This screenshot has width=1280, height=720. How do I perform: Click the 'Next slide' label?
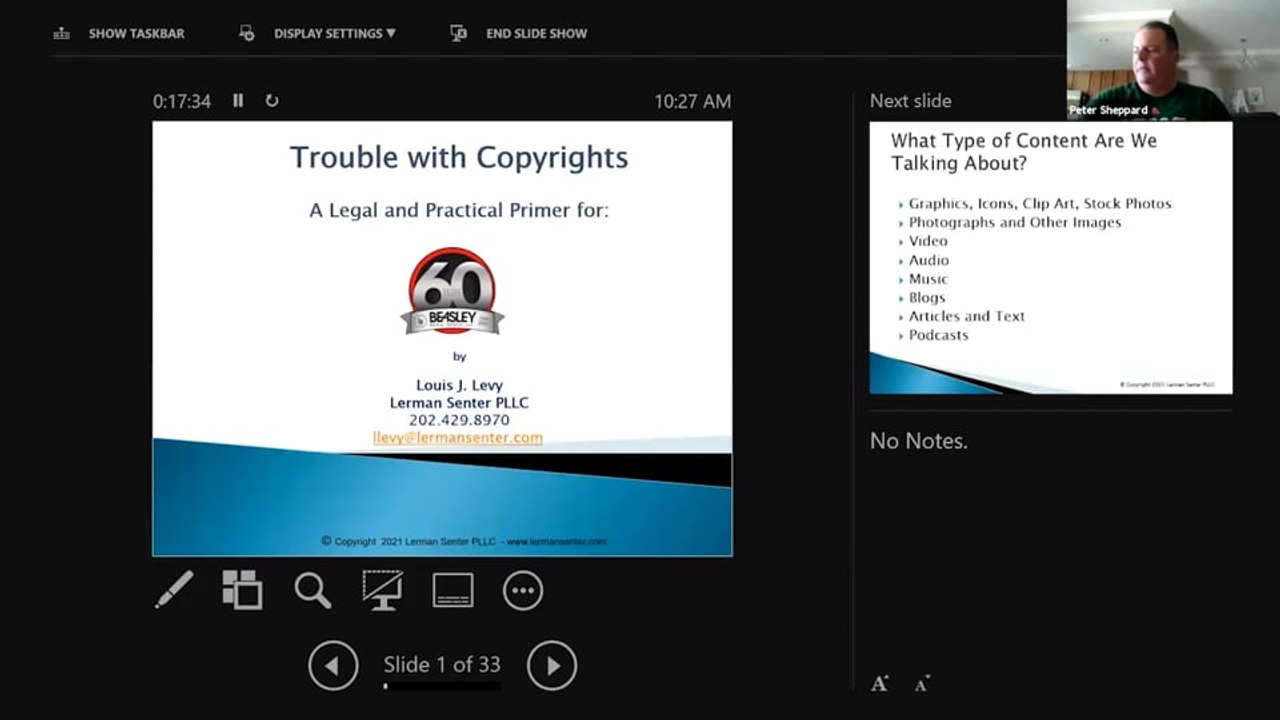(x=910, y=101)
